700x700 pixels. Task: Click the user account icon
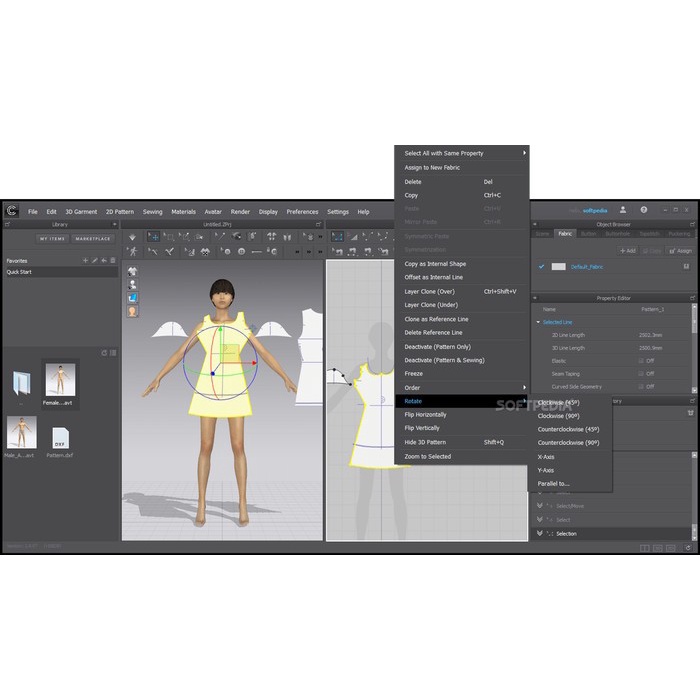623,210
